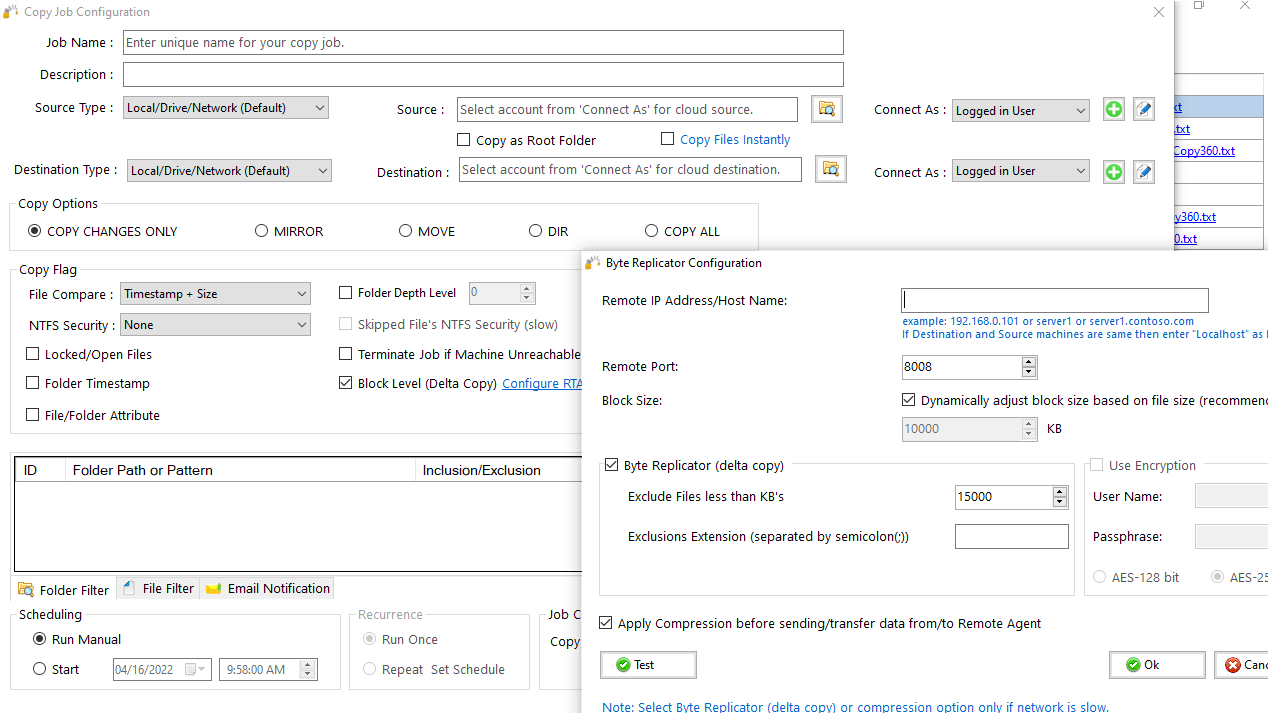Uncheck Apply Compression before sending
The height and width of the screenshot is (714, 1269).
pyautogui.click(x=606, y=623)
